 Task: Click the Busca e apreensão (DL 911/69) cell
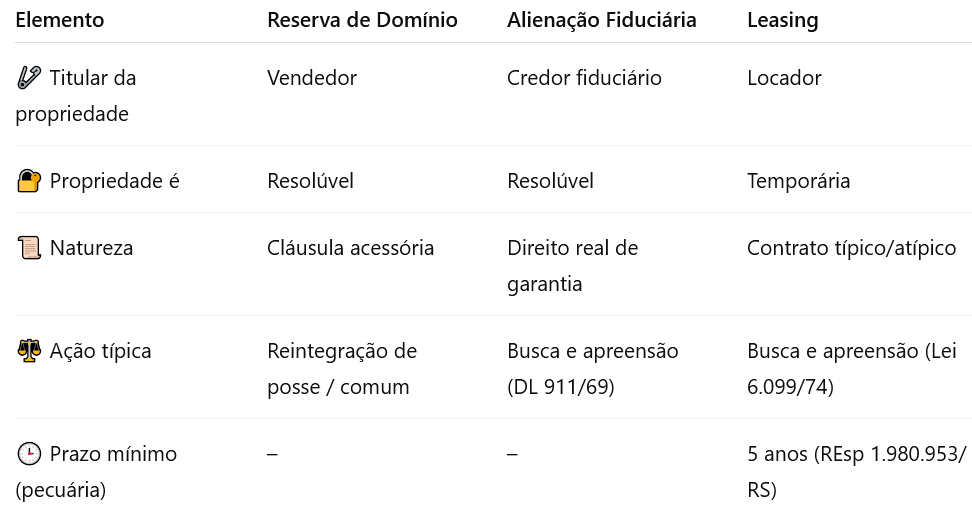click(593, 368)
